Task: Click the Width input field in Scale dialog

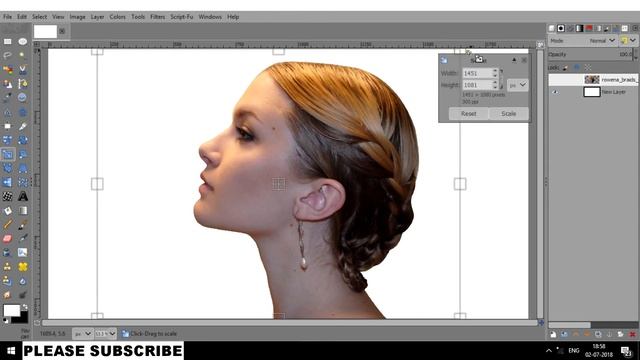Action: [x=477, y=73]
